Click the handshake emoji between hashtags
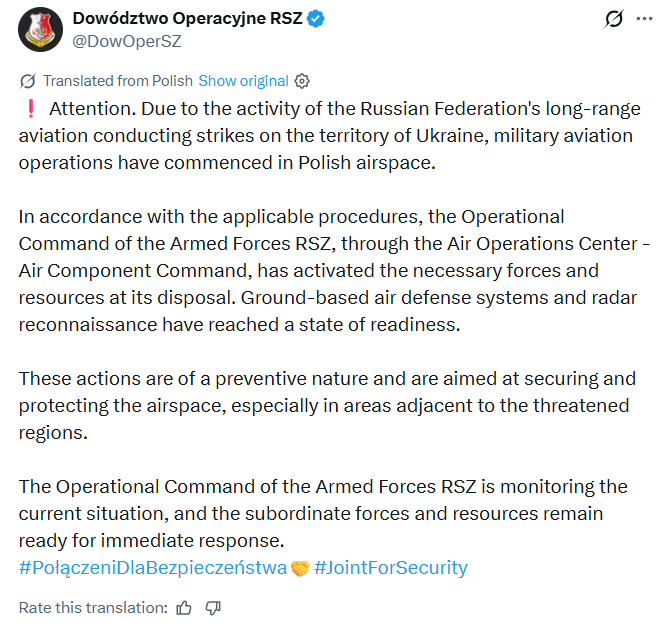Image resolution: width=667 pixels, height=623 pixels. pyautogui.click(x=300, y=568)
